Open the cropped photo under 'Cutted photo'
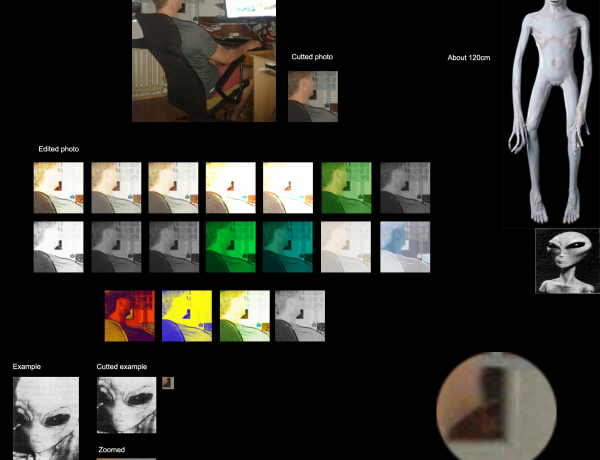The height and width of the screenshot is (460, 600). [313, 96]
